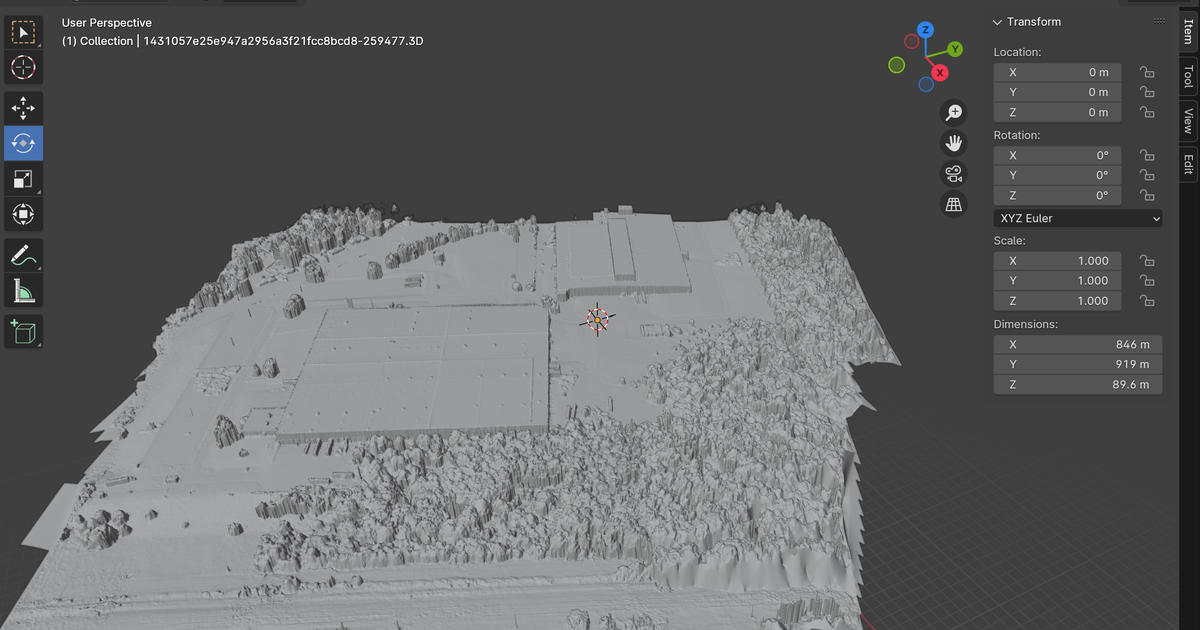Toggle the camera view
The height and width of the screenshot is (630, 1200).
(953, 173)
